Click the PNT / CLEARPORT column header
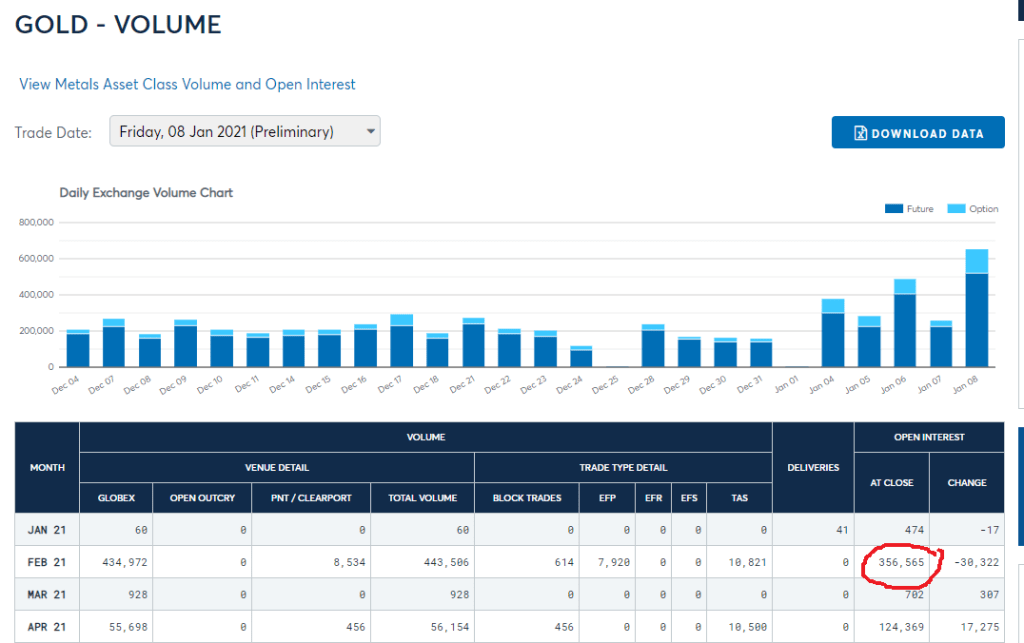The image size is (1024, 643). coord(311,498)
